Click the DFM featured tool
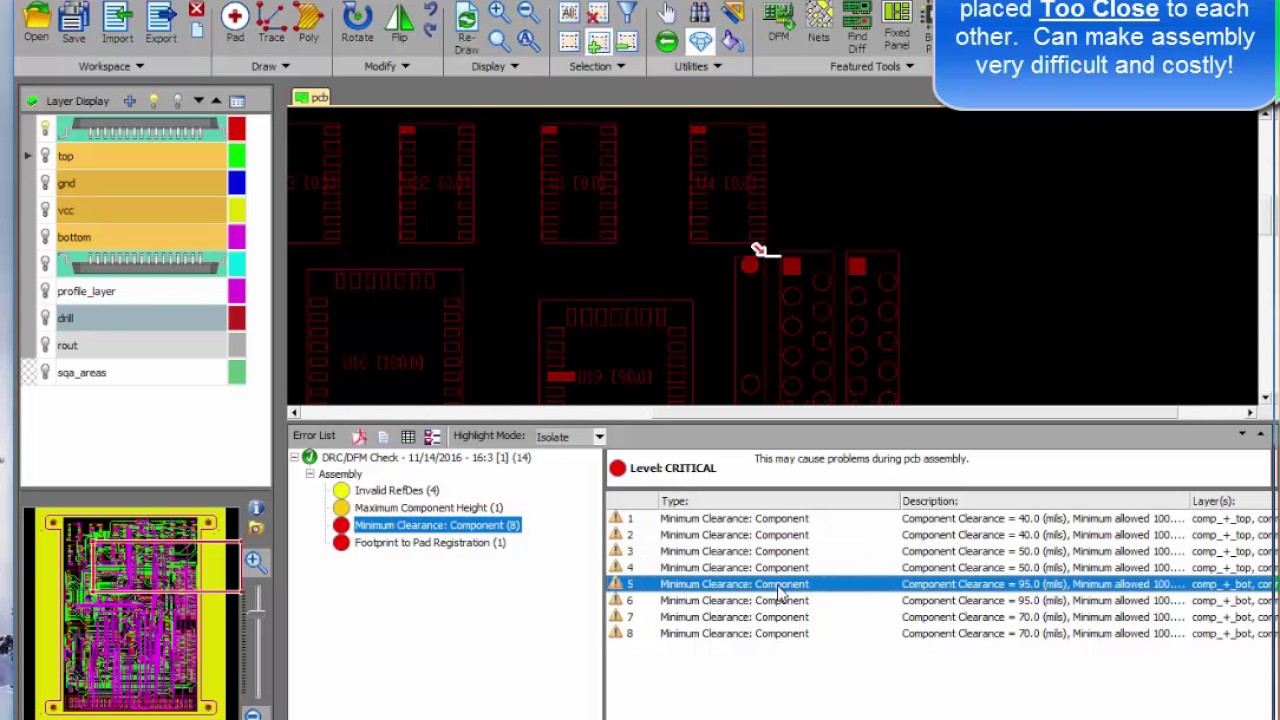 click(778, 21)
